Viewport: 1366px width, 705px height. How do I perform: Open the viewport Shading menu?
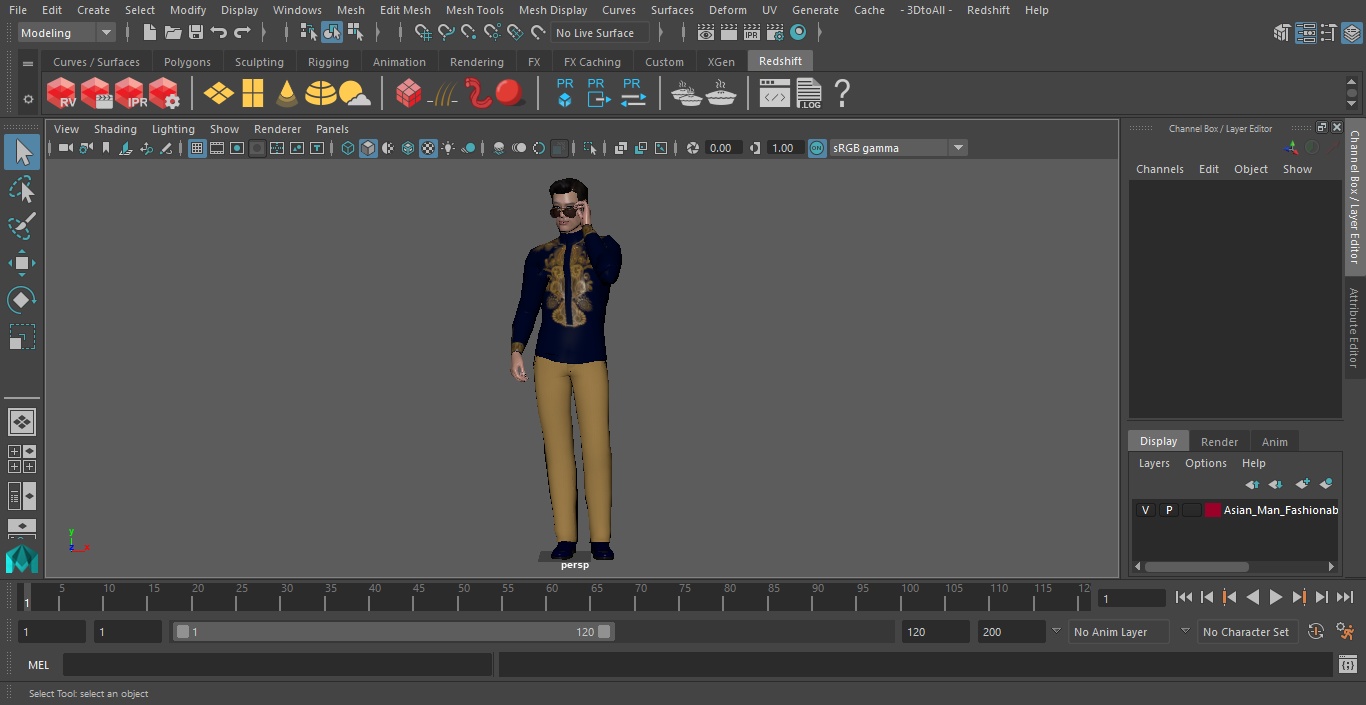[x=115, y=129]
